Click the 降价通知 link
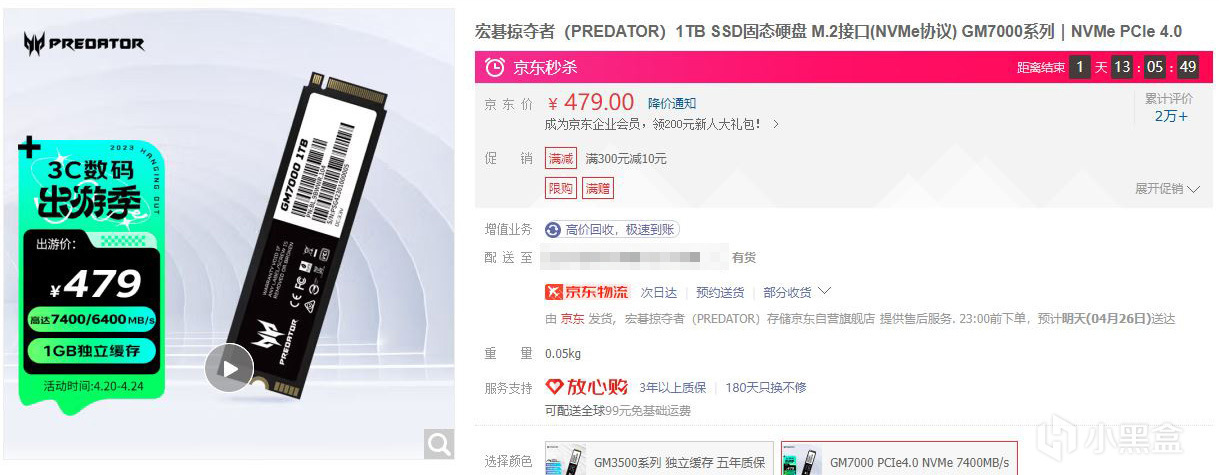This screenshot has width=1219, height=475. tap(672, 103)
